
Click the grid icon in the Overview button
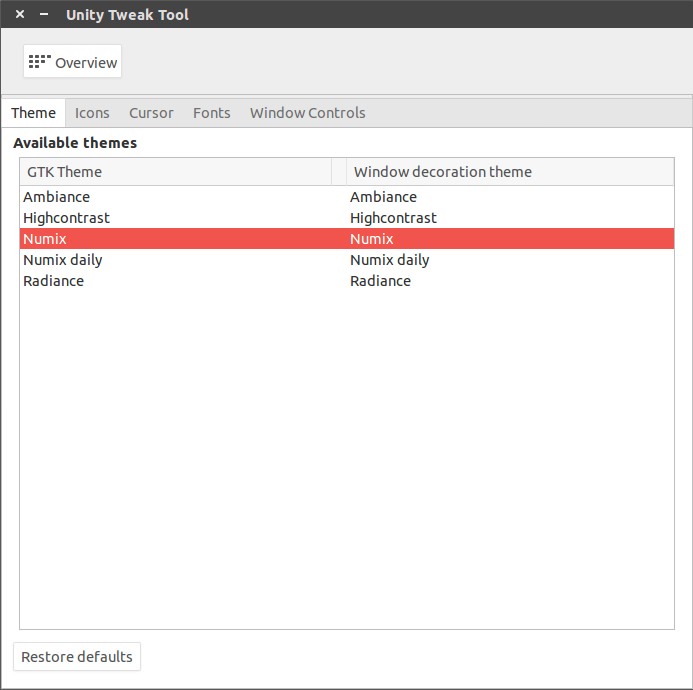(40, 61)
